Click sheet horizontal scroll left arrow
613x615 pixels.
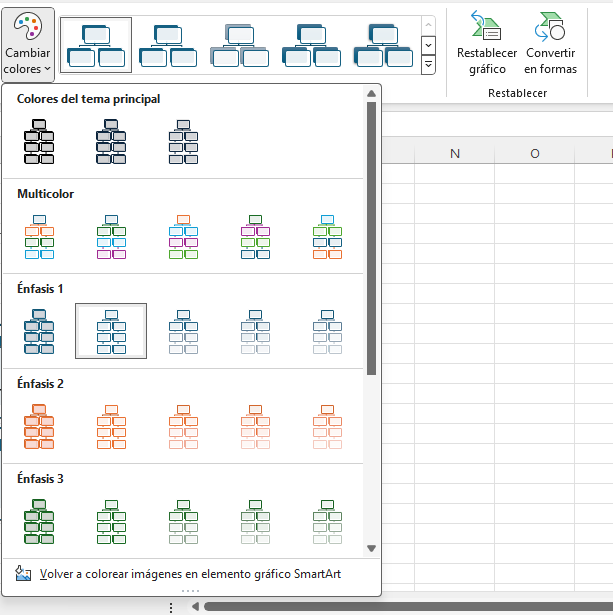click(195, 607)
